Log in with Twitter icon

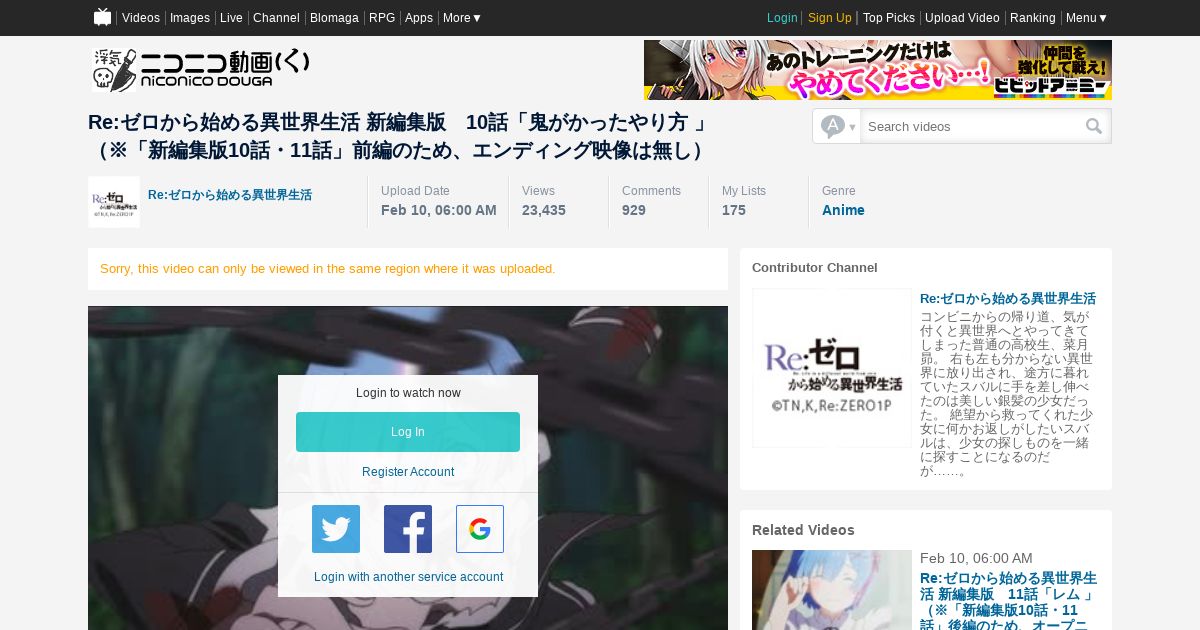click(x=336, y=529)
